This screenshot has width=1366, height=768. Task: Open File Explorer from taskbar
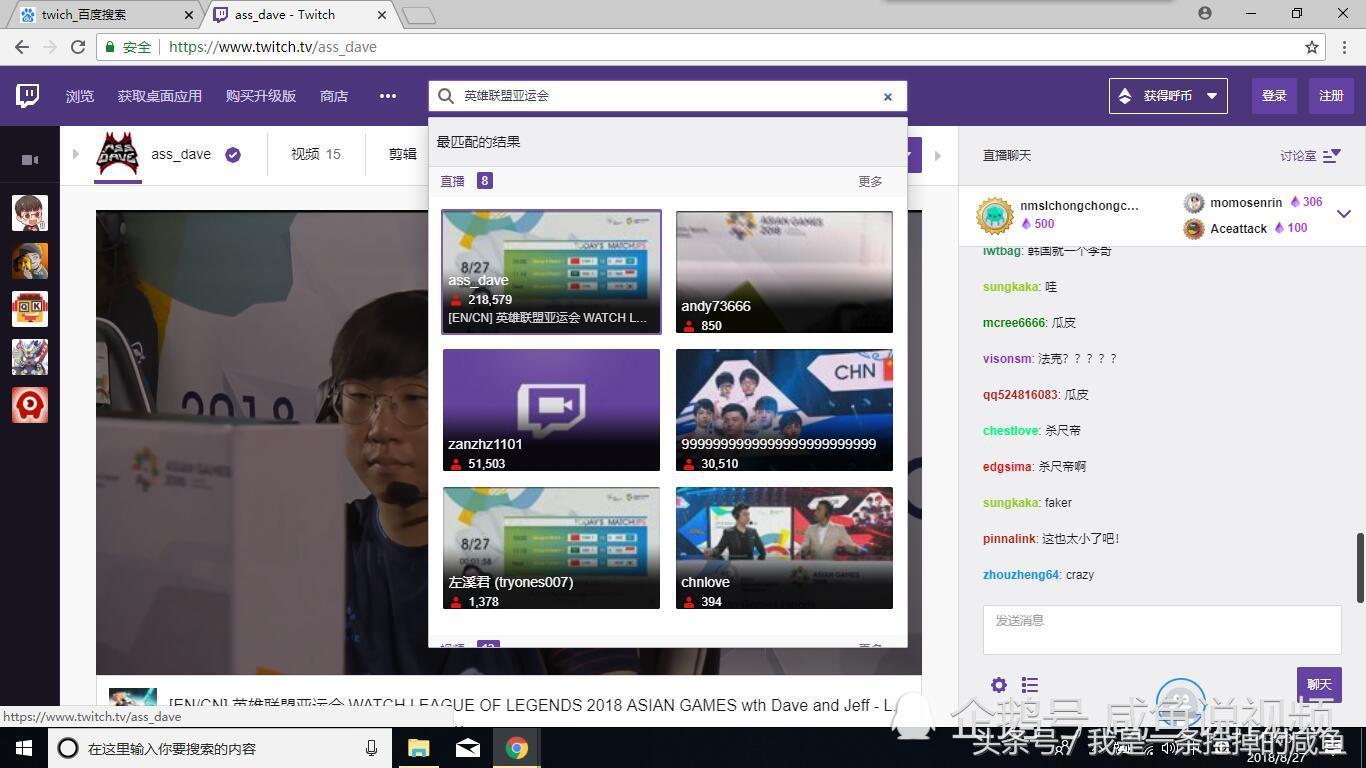pos(418,748)
